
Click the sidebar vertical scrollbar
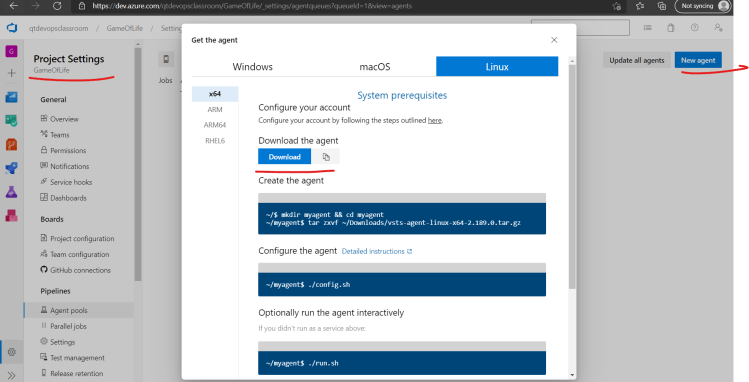(138, 164)
